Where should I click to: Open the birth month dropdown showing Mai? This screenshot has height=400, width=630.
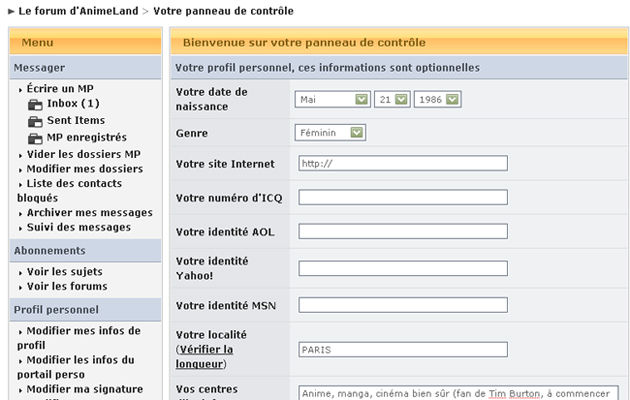pyautogui.click(x=332, y=99)
